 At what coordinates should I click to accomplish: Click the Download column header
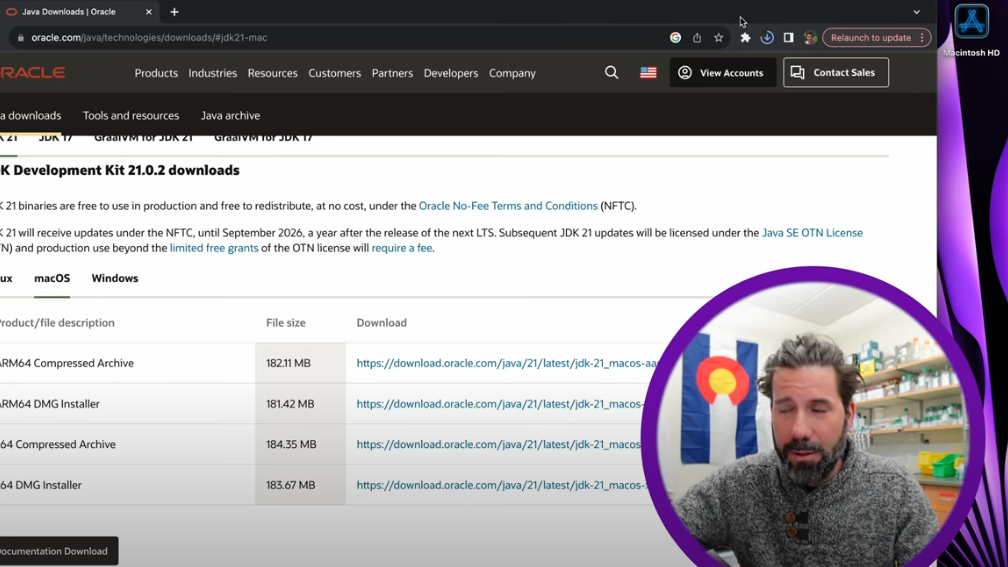pyautogui.click(x=381, y=323)
